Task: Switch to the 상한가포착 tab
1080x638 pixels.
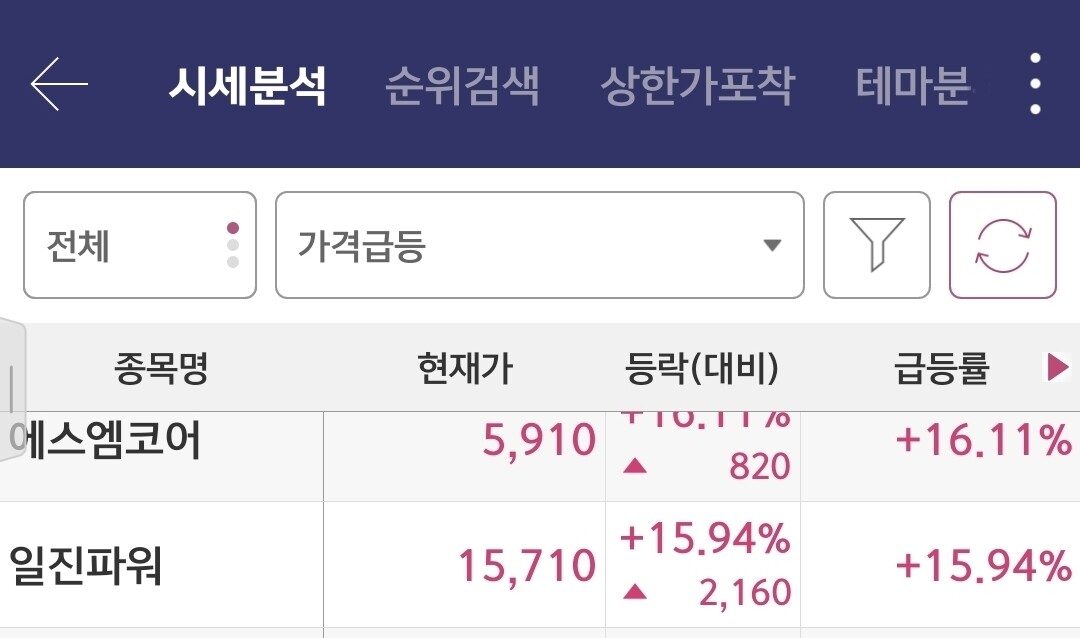Action: (x=697, y=86)
